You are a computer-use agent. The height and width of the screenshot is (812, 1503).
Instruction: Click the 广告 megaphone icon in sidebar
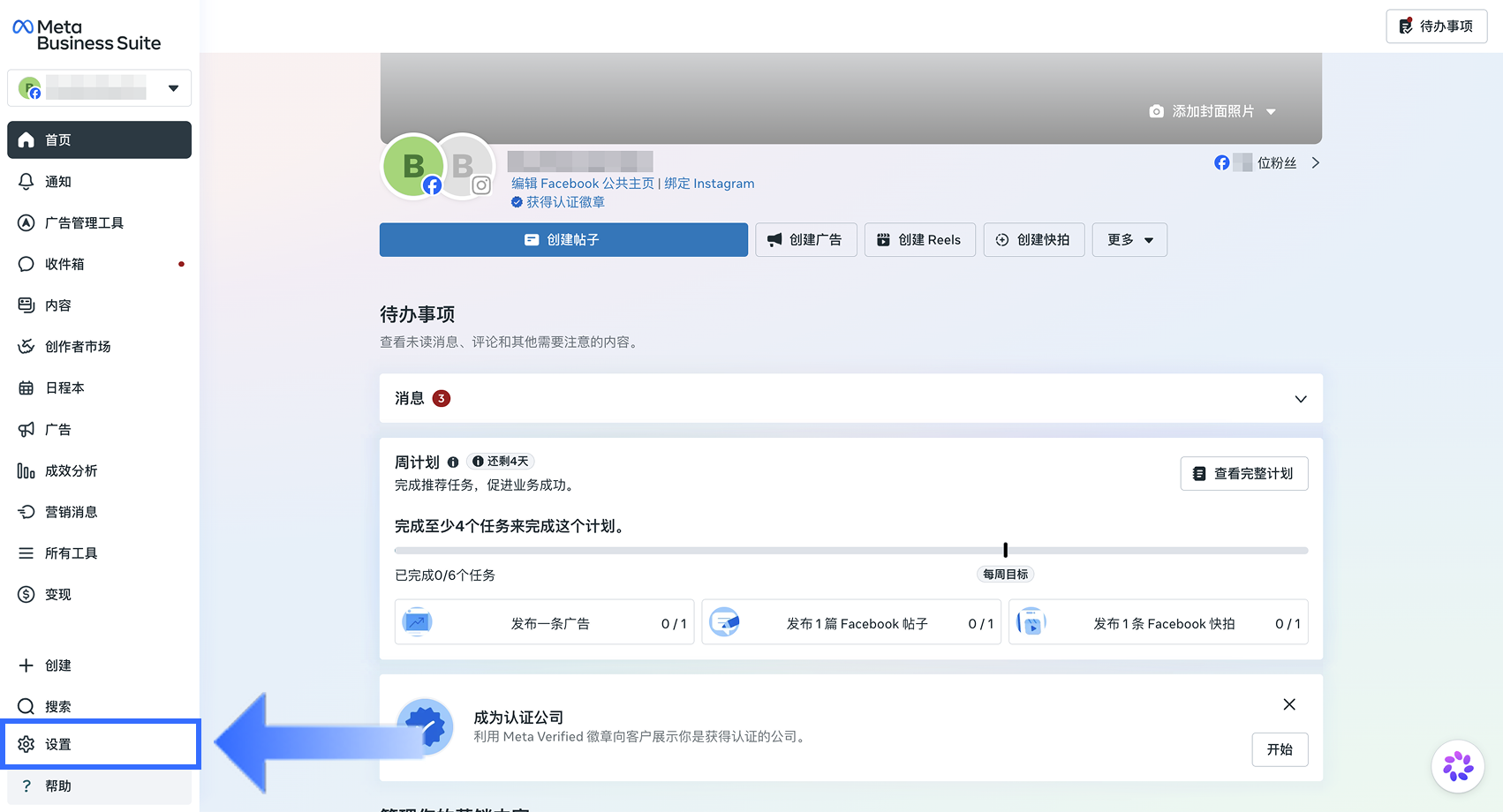click(26, 430)
